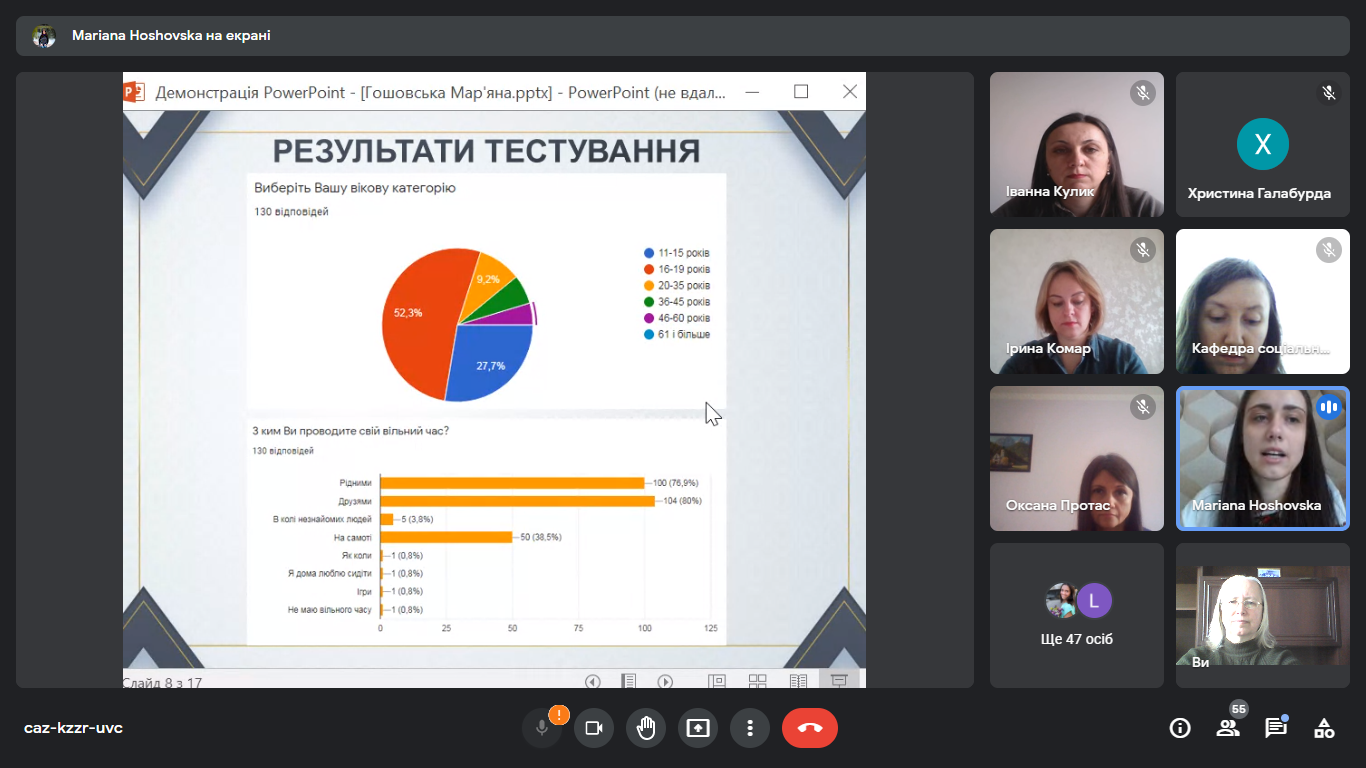Go to previous slide in PowerPoint

593,681
